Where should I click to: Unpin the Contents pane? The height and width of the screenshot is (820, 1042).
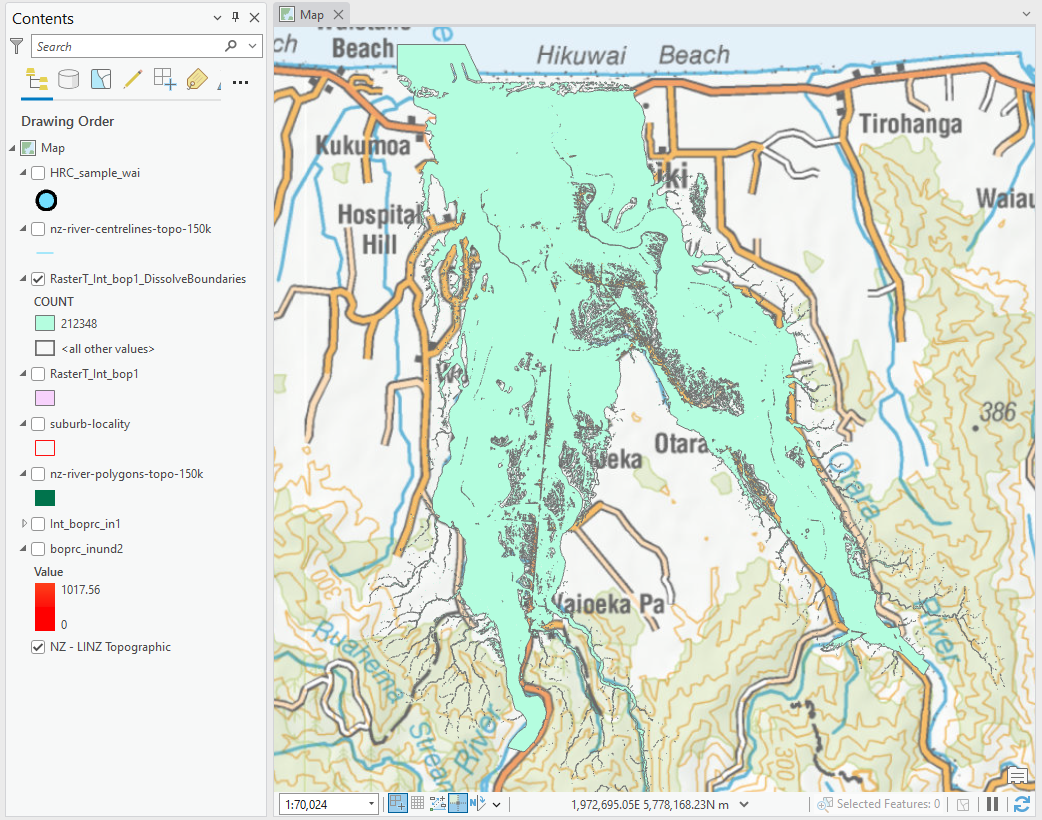235,17
